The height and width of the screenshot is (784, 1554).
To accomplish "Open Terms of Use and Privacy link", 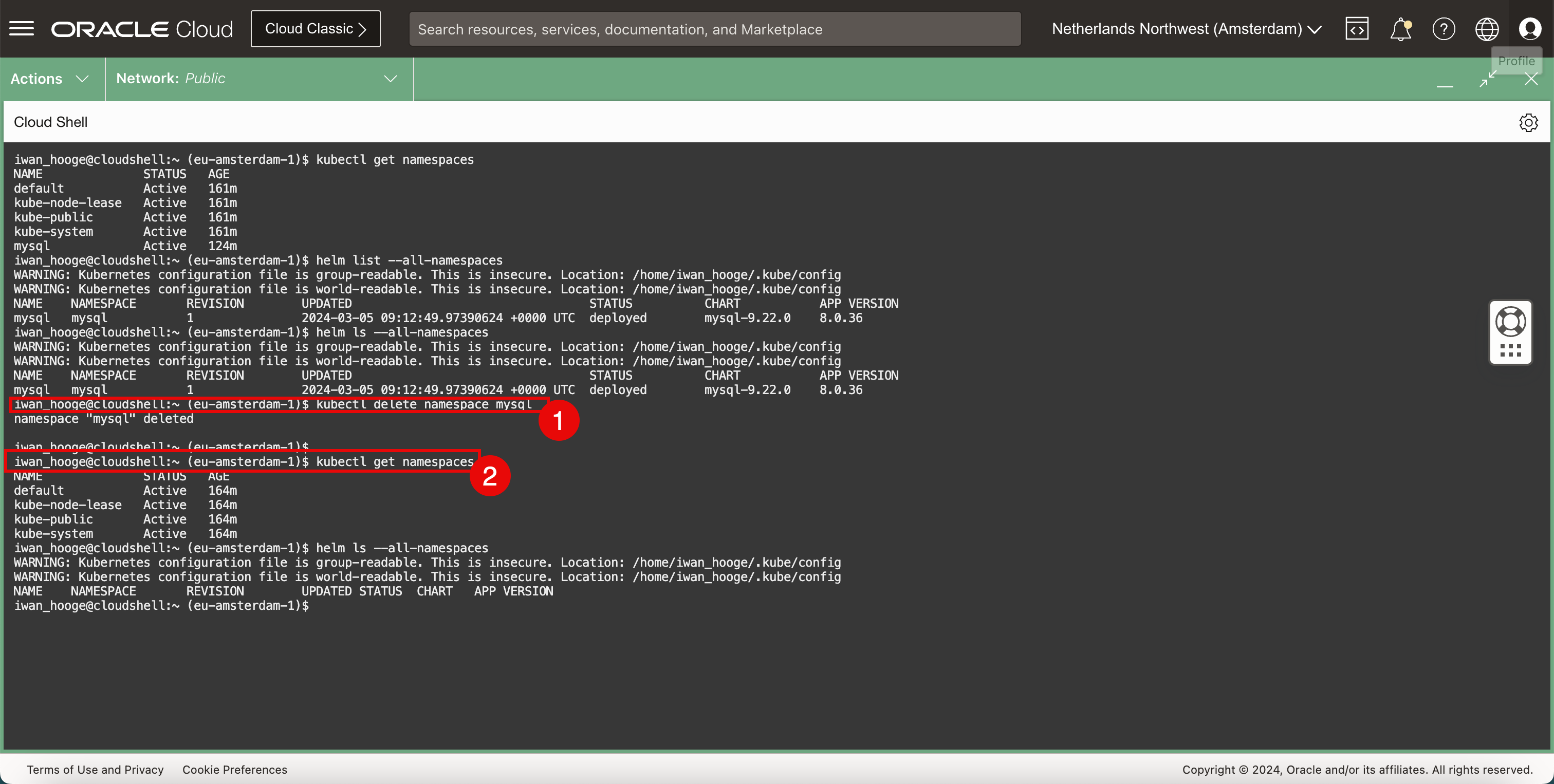I will pyautogui.click(x=95, y=770).
